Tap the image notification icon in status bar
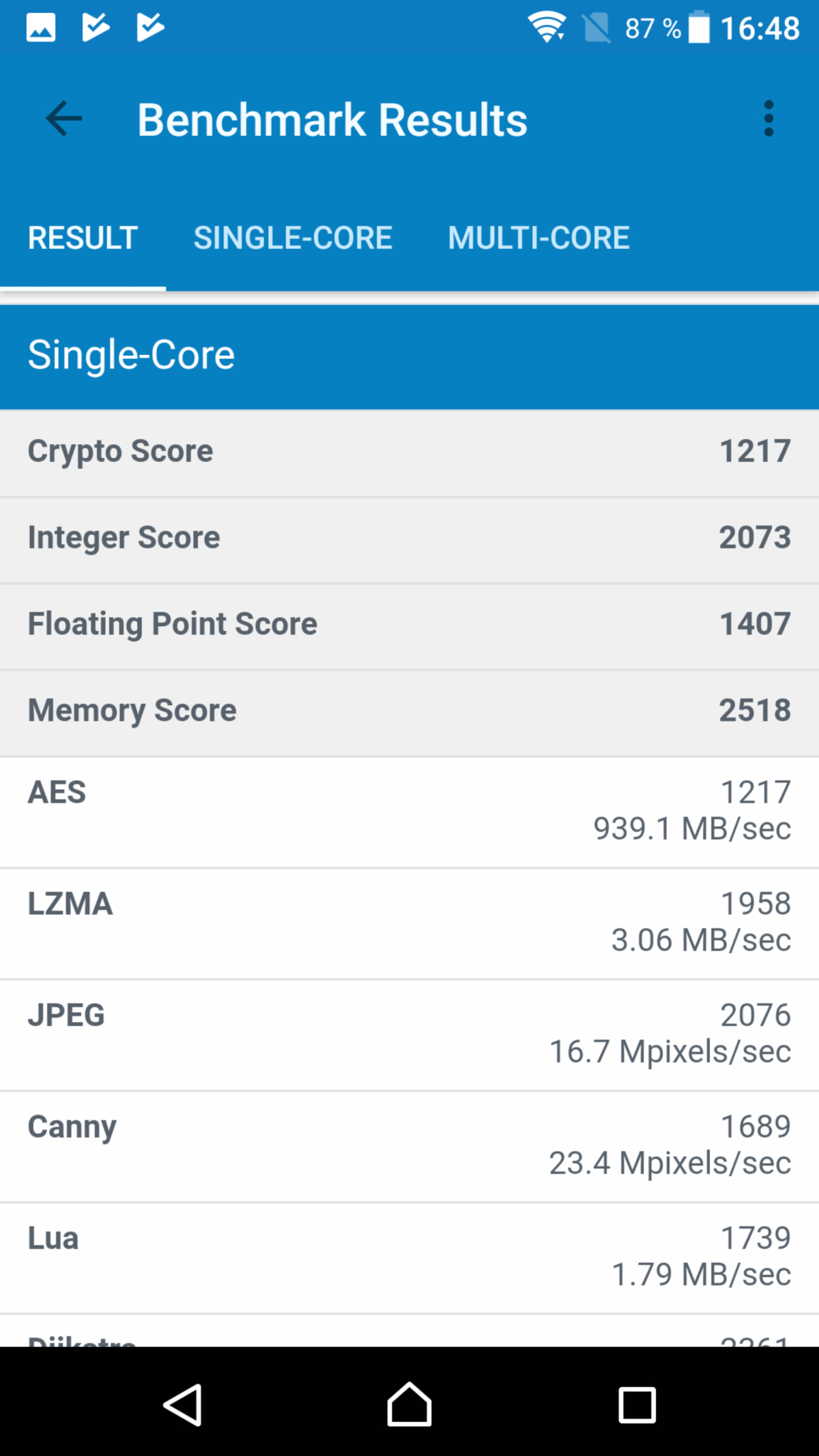This screenshot has height=1456, width=819. 41,28
